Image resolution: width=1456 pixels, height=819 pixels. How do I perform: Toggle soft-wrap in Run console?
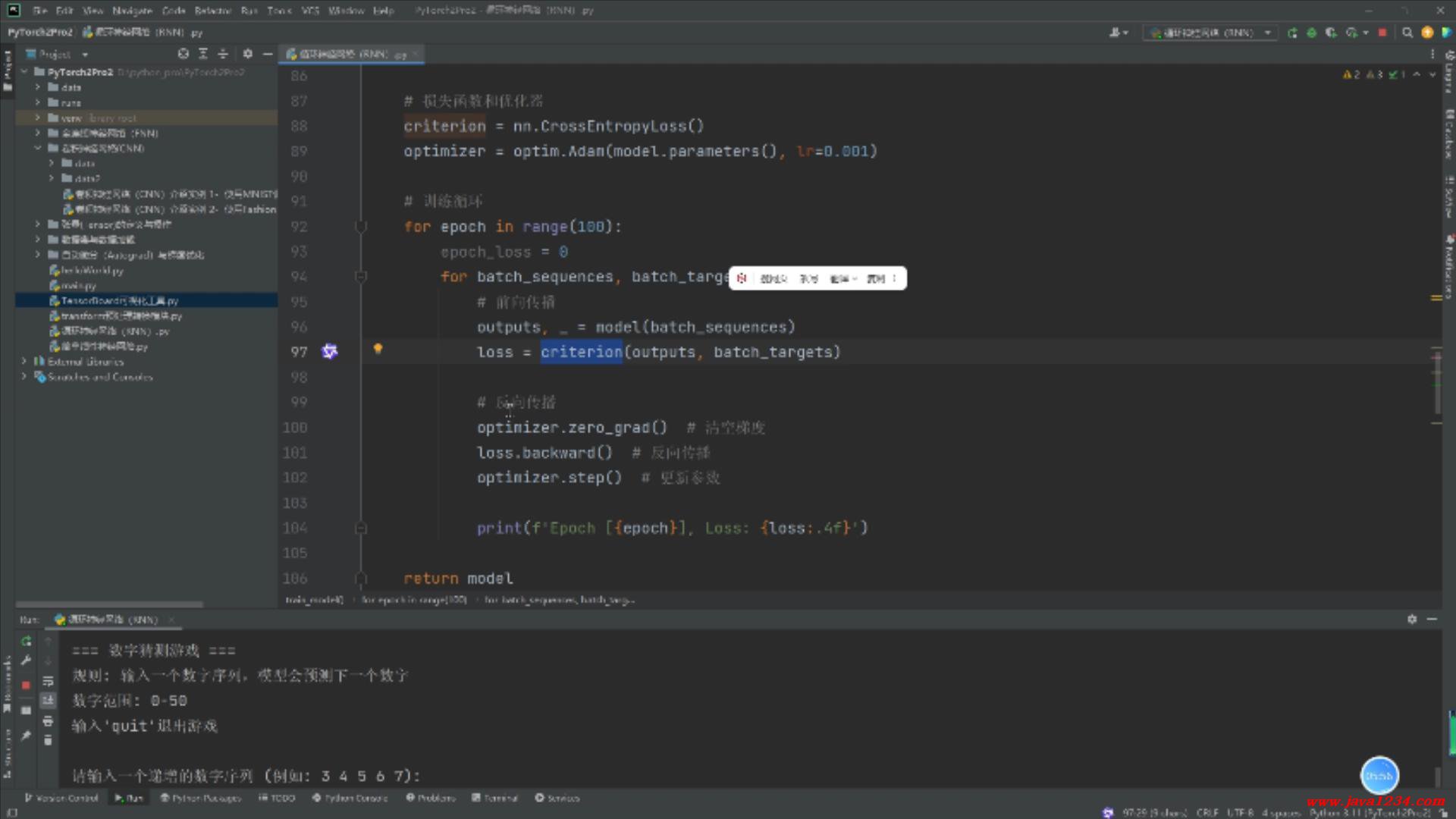pos(48,681)
